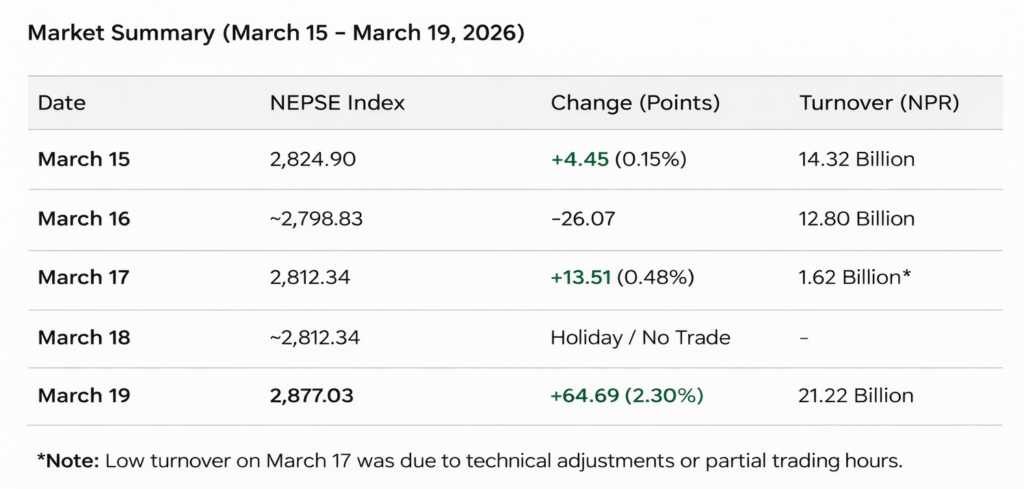The image size is (1024, 489).
Task: Select the March 18 date cell
Action: click(x=84, y=337)
